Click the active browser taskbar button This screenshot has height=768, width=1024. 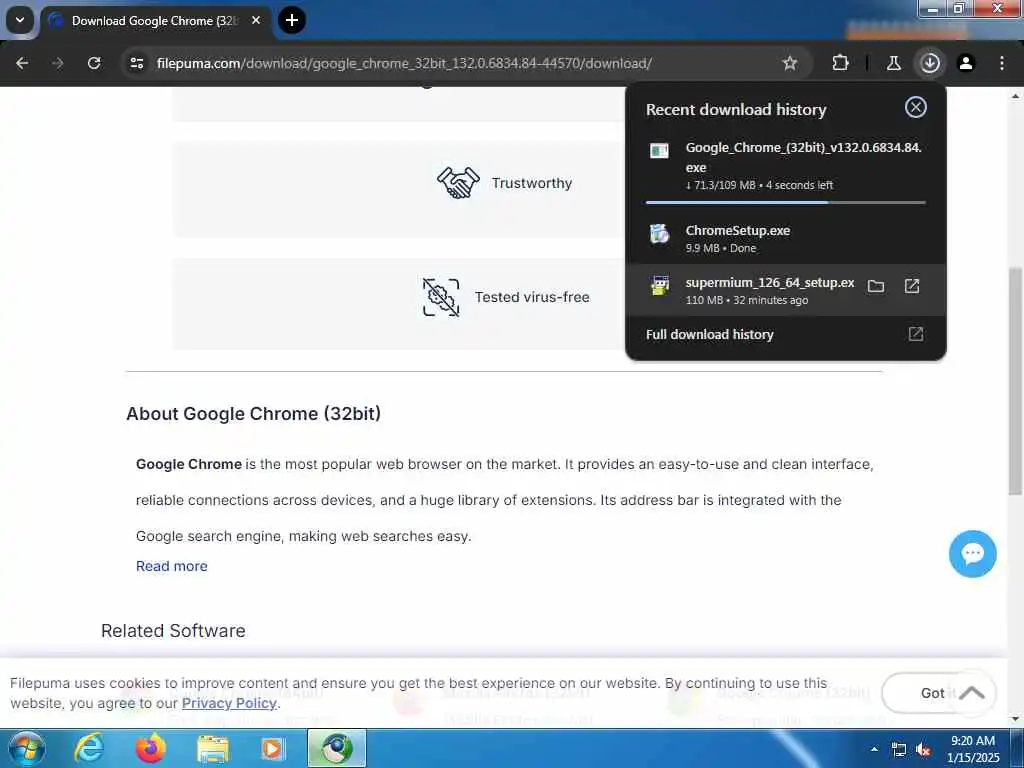point(337,748)
